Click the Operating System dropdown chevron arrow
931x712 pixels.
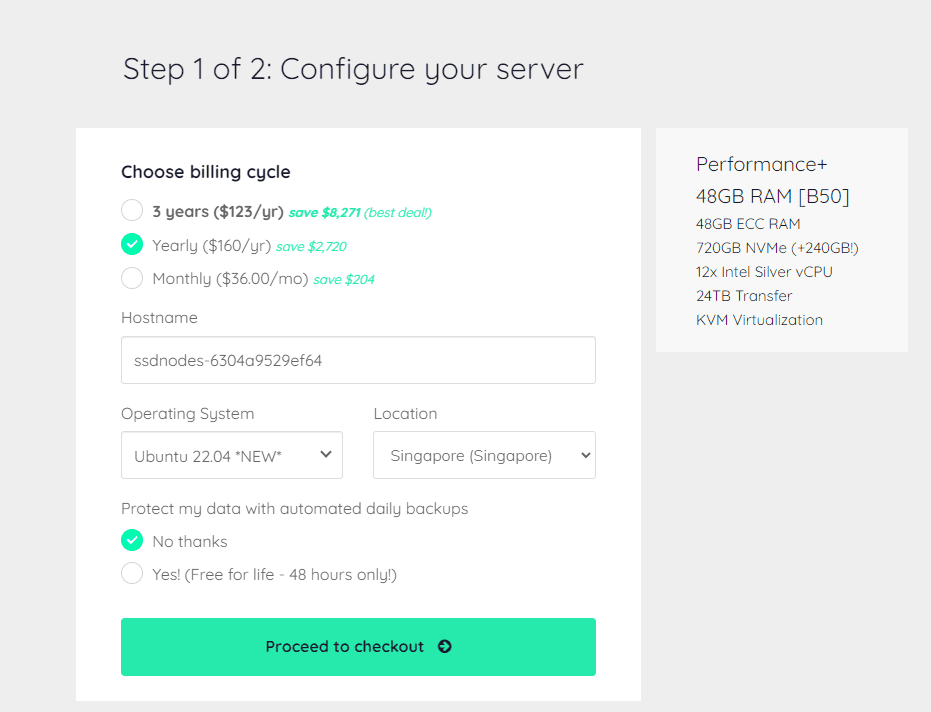326,455
